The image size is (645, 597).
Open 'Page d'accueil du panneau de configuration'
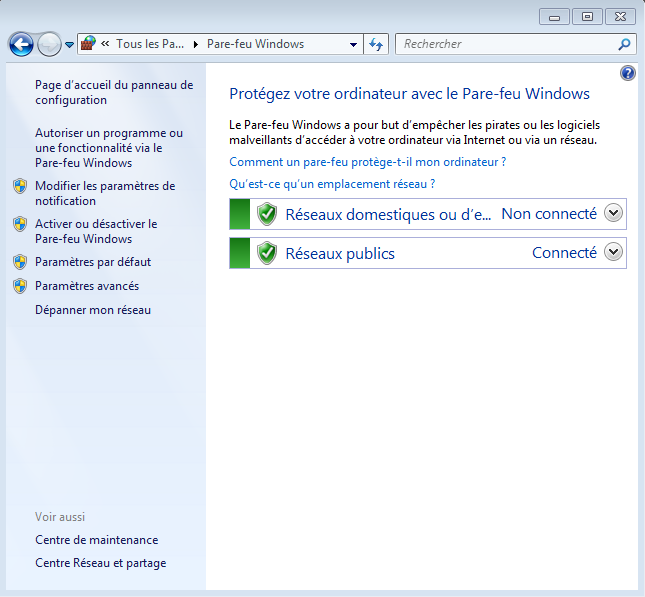click(x=114, y=93)
